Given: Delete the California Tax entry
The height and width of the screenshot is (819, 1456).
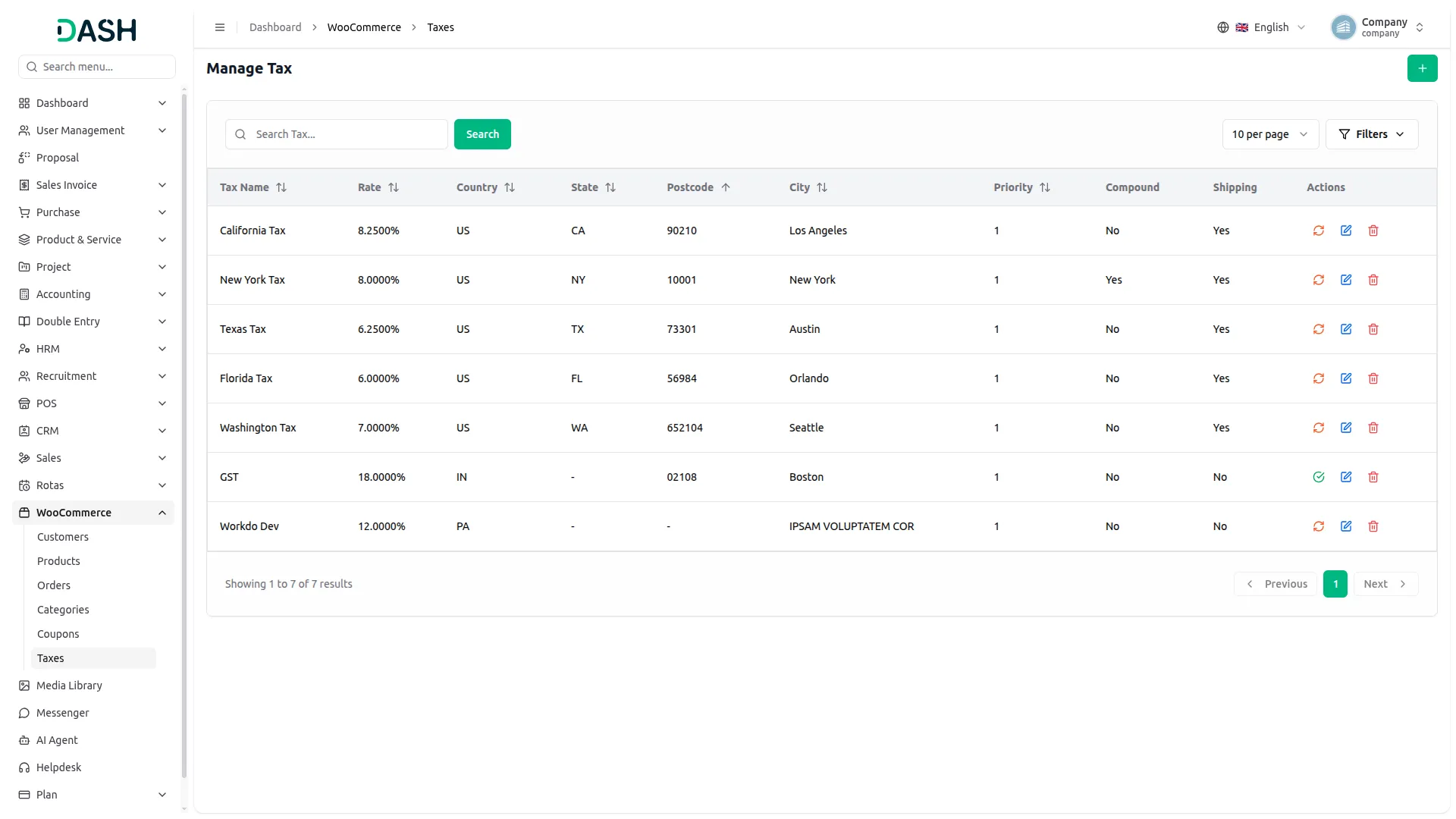Looking at the screenshot, I should pos(1373,231).
